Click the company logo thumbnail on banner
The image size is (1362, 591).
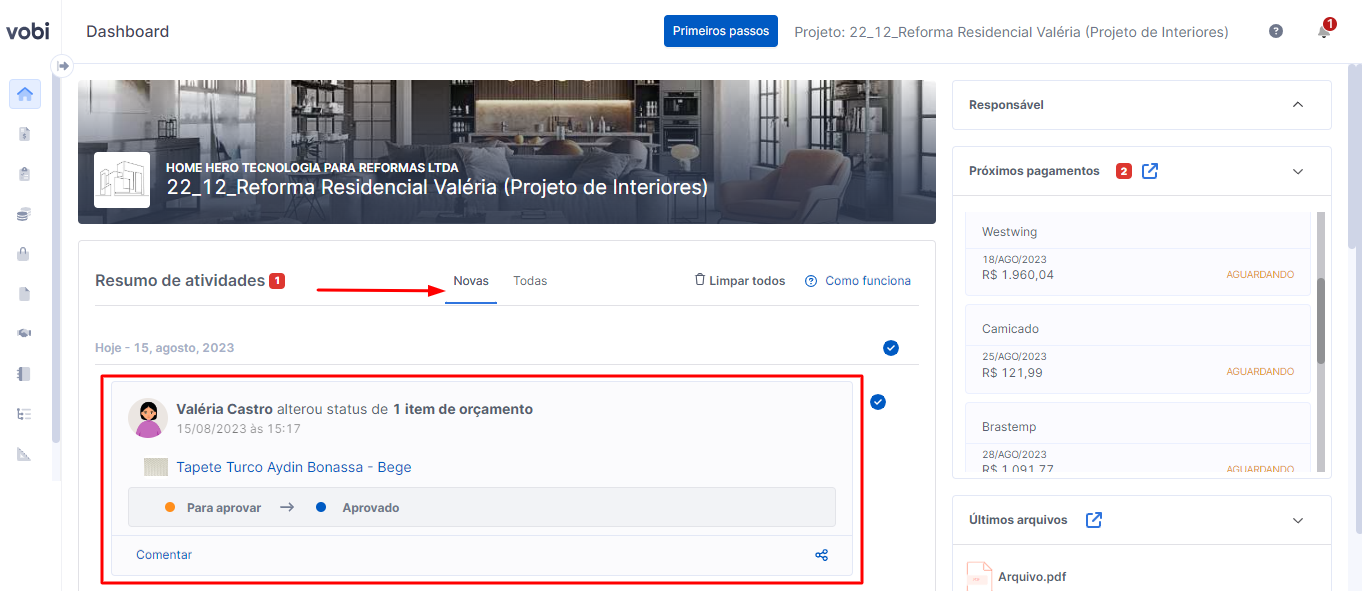[122, 180]
